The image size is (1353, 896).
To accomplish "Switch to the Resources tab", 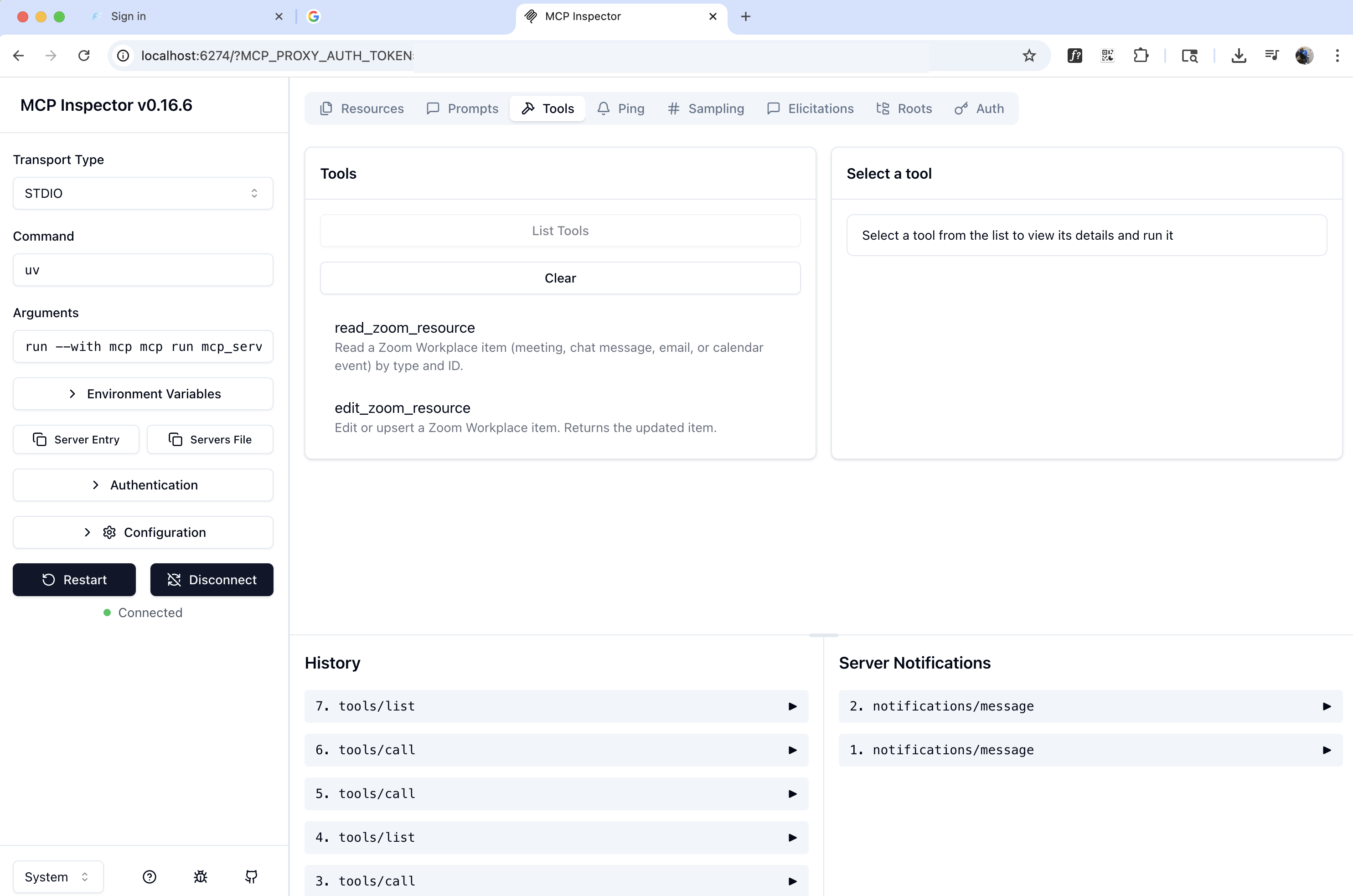I will click(x=362, y=108).
